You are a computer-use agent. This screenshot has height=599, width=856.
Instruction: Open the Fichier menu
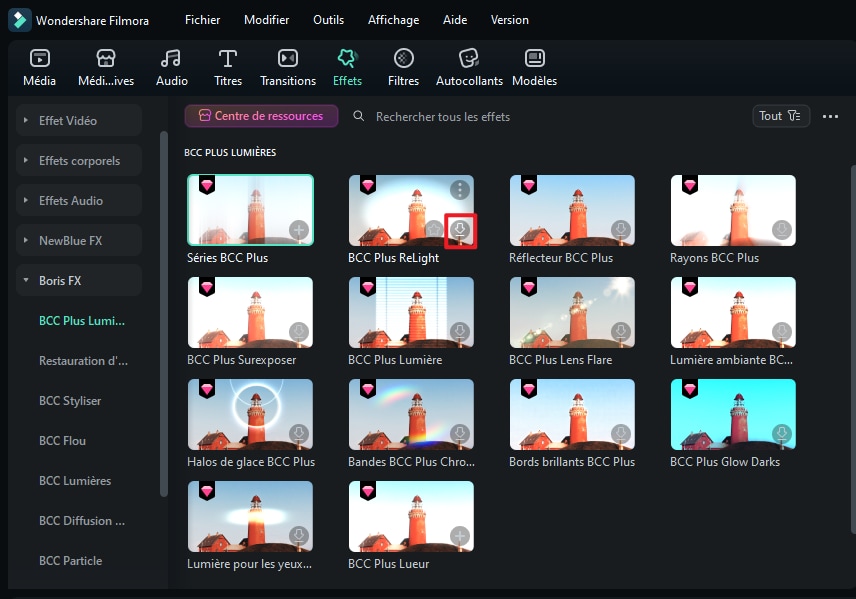(202, 20)
